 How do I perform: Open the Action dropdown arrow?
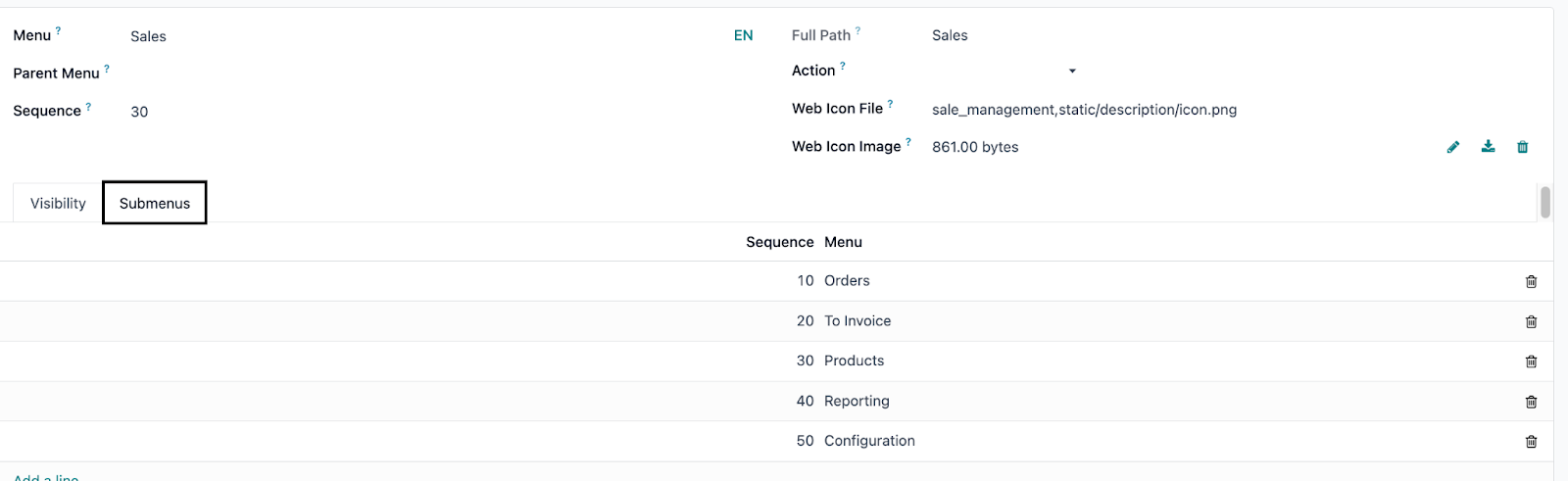pyautogui.click(x=1072, y=72)
